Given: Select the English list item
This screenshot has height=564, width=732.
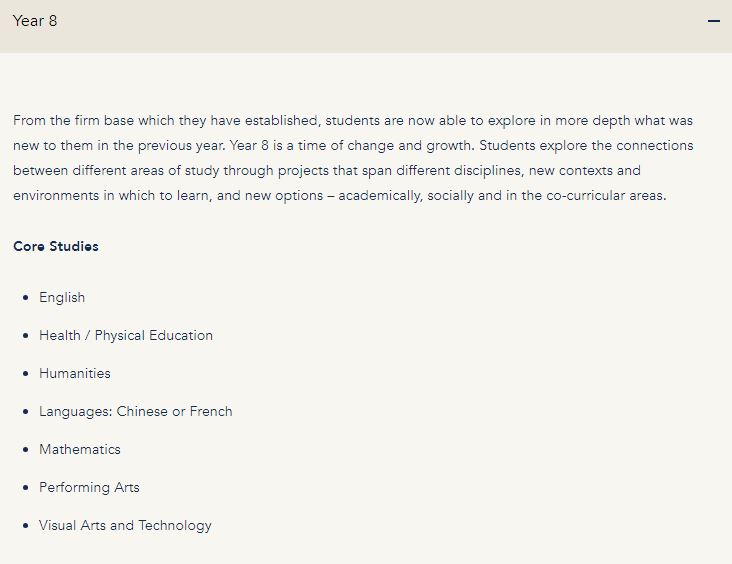Looking at the screenshot, I should click(62, 297).
